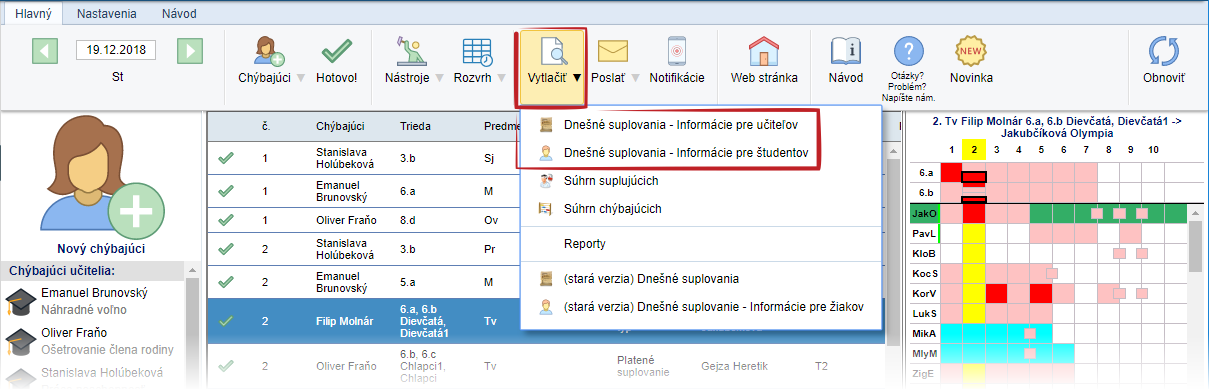Expand the Vytlačiť dropdown arrow
The width and height of the screenshot is (1209, 389).
(x=577, y=77)
